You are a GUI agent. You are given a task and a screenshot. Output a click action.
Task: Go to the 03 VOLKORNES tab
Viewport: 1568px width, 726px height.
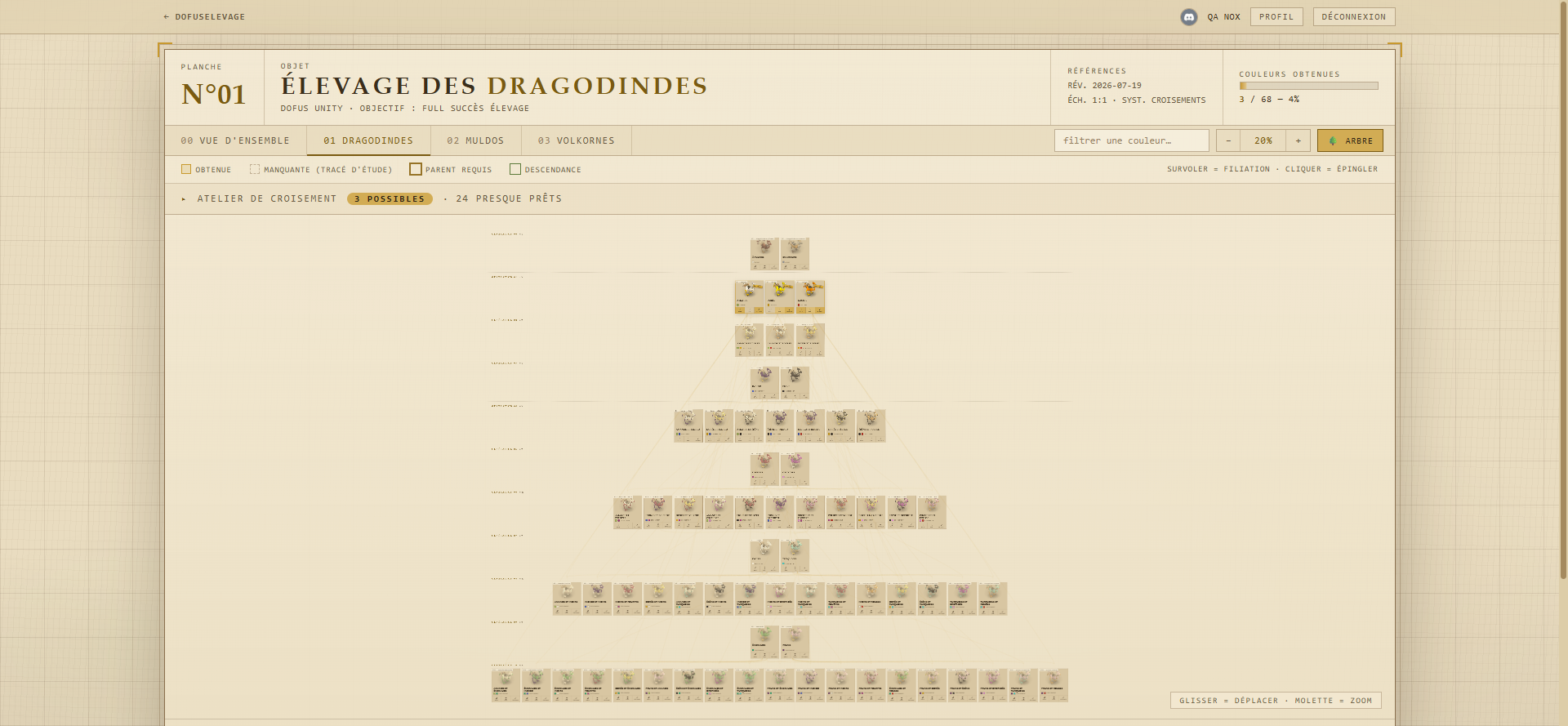coord(577,140)
